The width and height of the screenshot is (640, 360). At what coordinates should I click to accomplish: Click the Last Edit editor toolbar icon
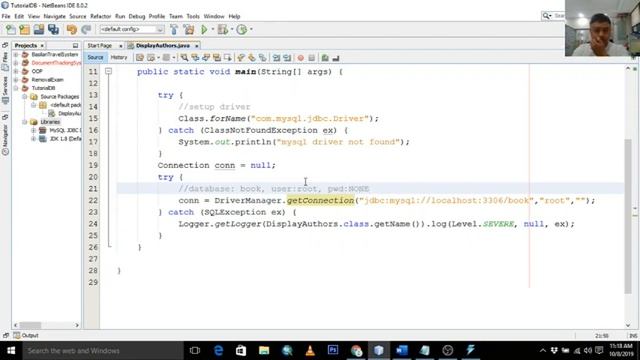tap(140, 58)
